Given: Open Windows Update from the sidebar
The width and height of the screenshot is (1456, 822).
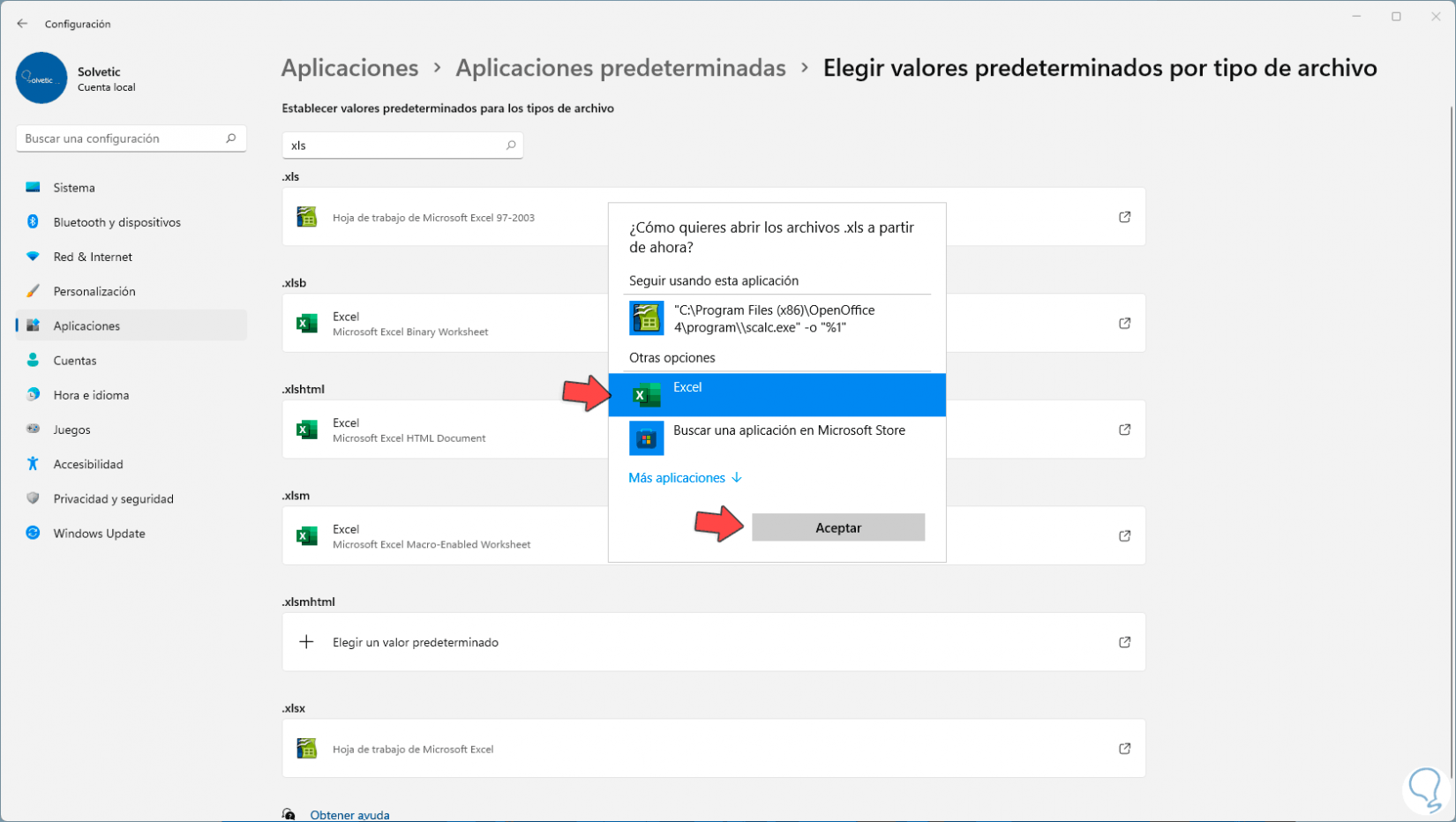Looking at the screenshot, I should [x=131, y=533].
